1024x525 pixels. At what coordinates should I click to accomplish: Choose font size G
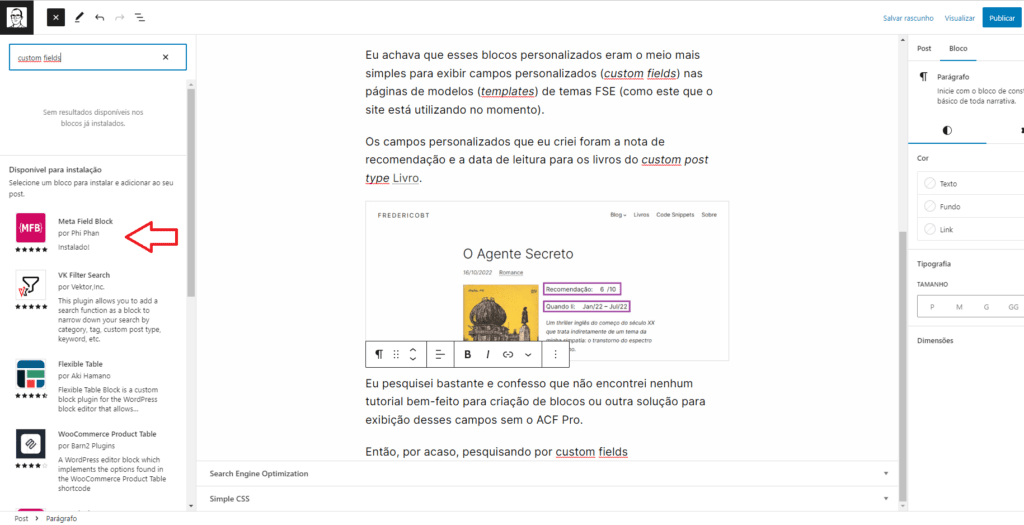click(986, 306)
